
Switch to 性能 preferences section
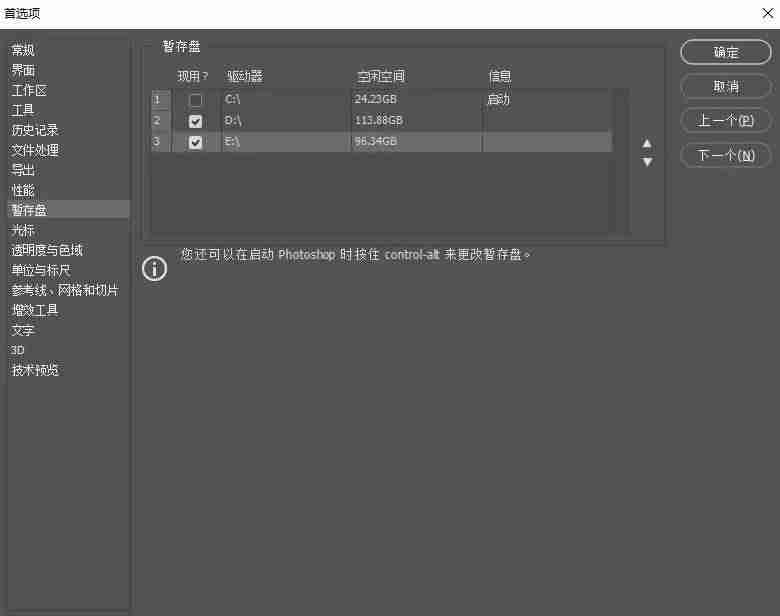click(23, 190)
